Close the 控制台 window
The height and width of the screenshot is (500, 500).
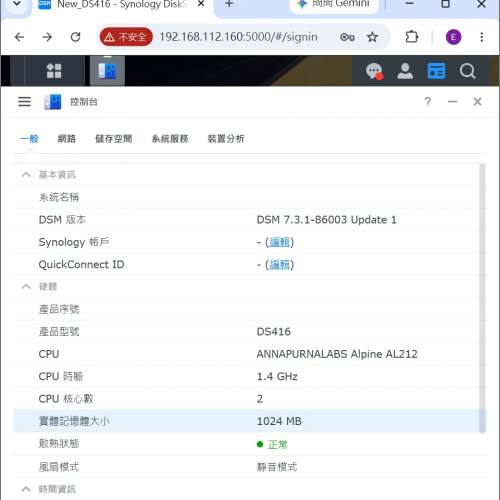(x=477, y=101)
